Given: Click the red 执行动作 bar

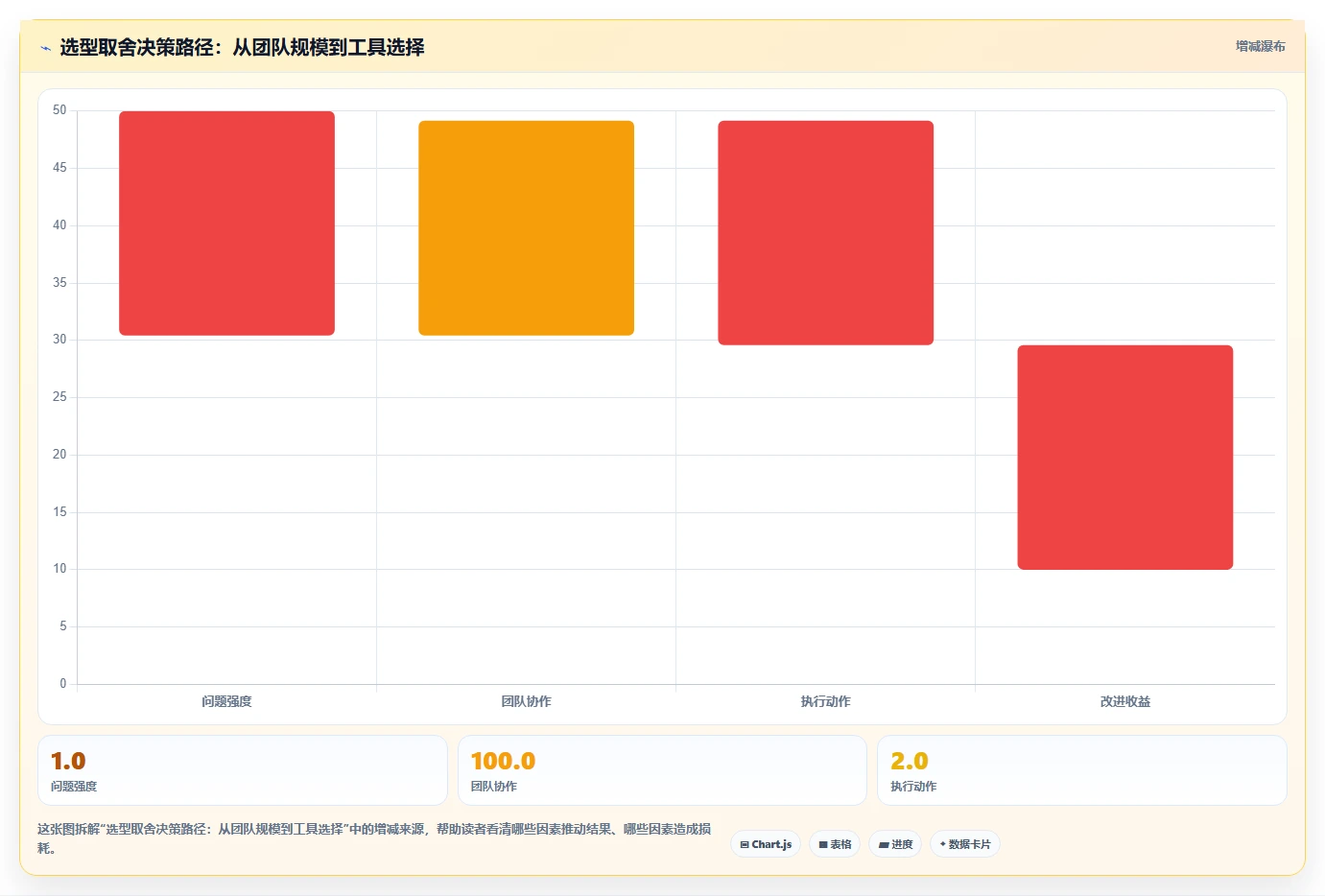Looking at the screenshot, I should [825, 233].
